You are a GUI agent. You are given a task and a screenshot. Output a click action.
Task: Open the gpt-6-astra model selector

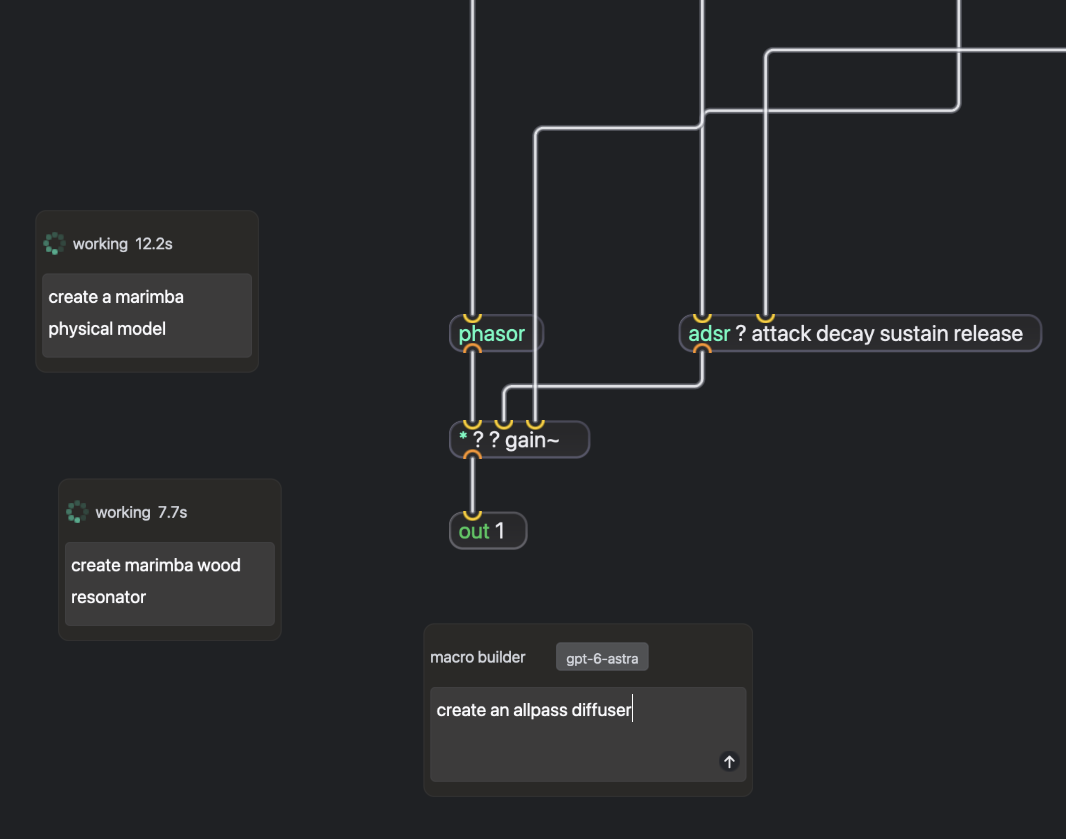[x=602, y=657]
